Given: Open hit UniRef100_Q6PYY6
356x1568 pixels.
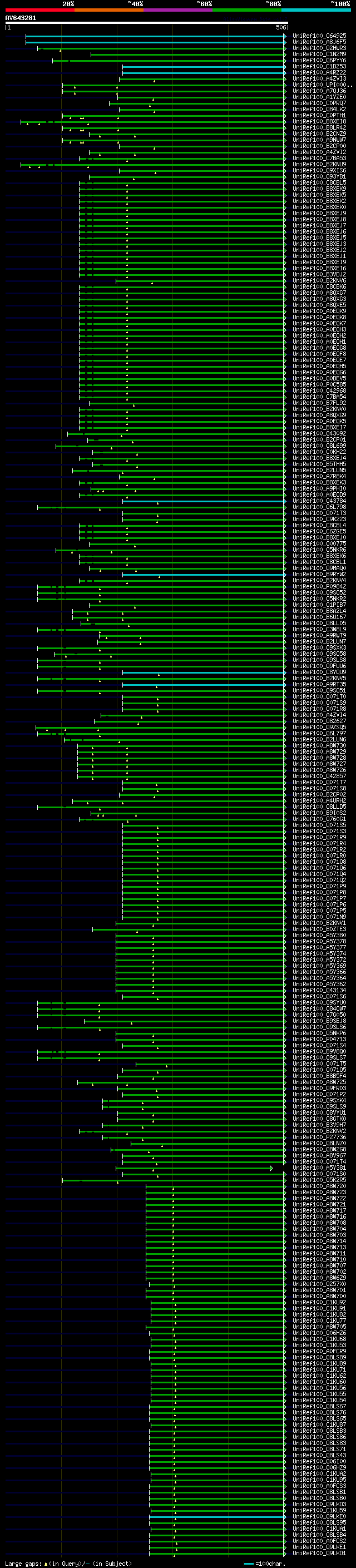Looking at the screenshot, I should coord(319,60).
